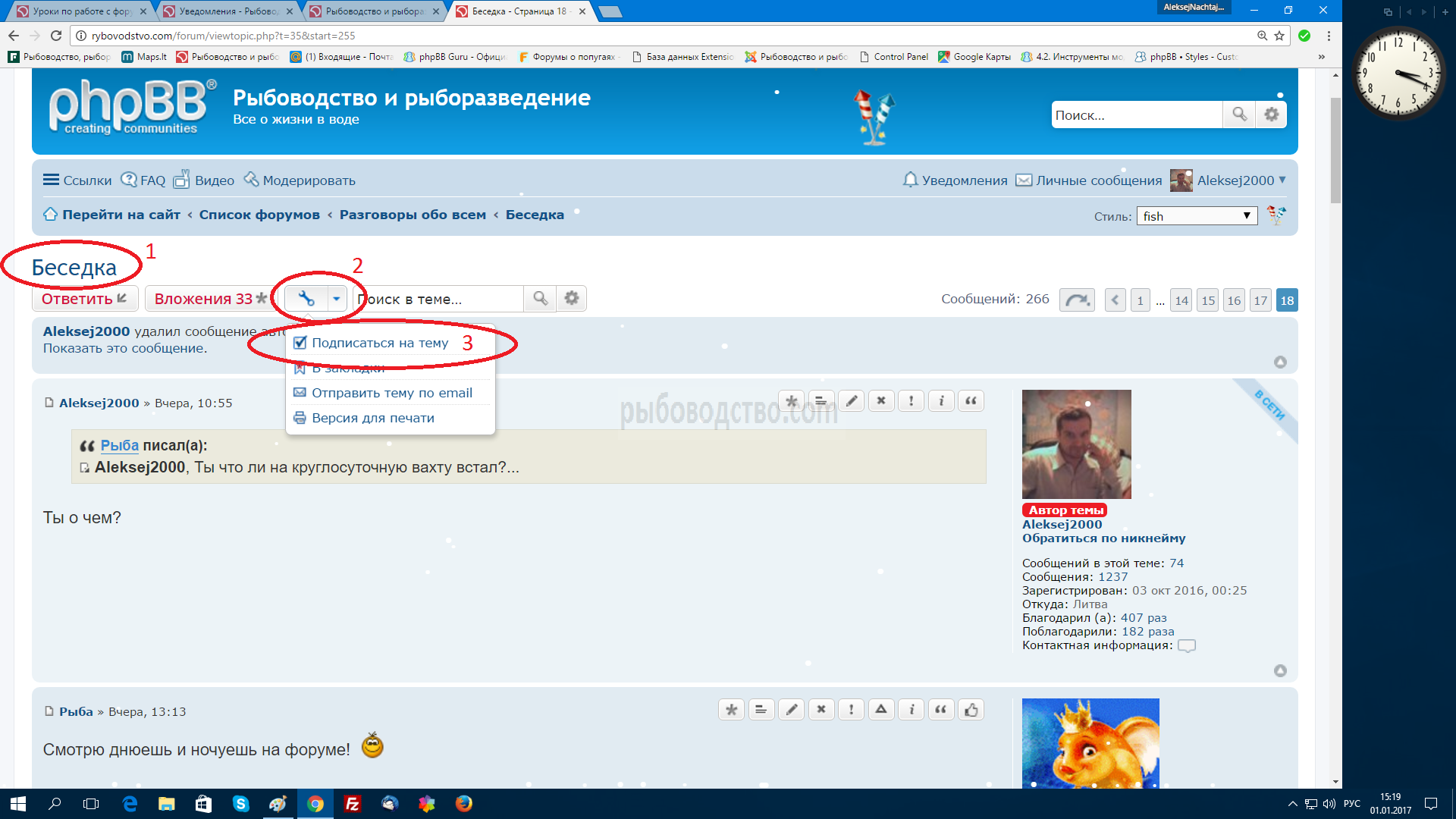Go to page 17 in pagination

(x=1260, y=300)
